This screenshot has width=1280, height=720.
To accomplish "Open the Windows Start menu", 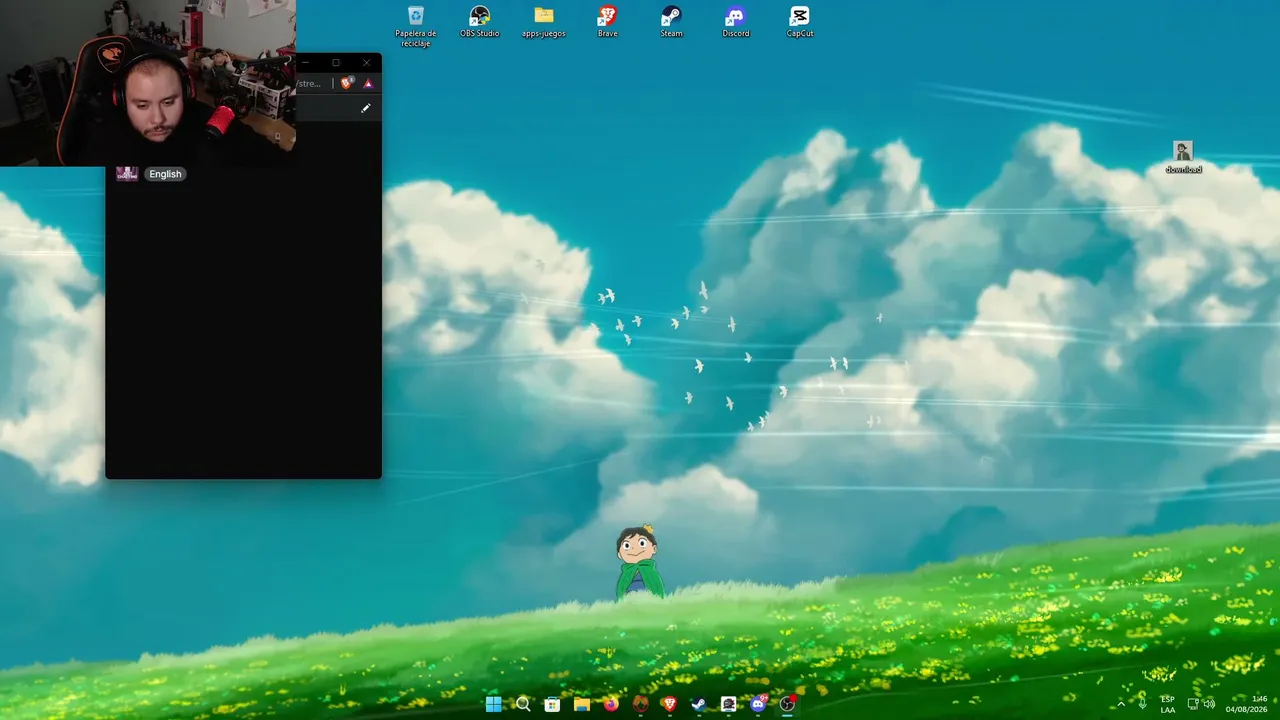I will tap(494, 704).
